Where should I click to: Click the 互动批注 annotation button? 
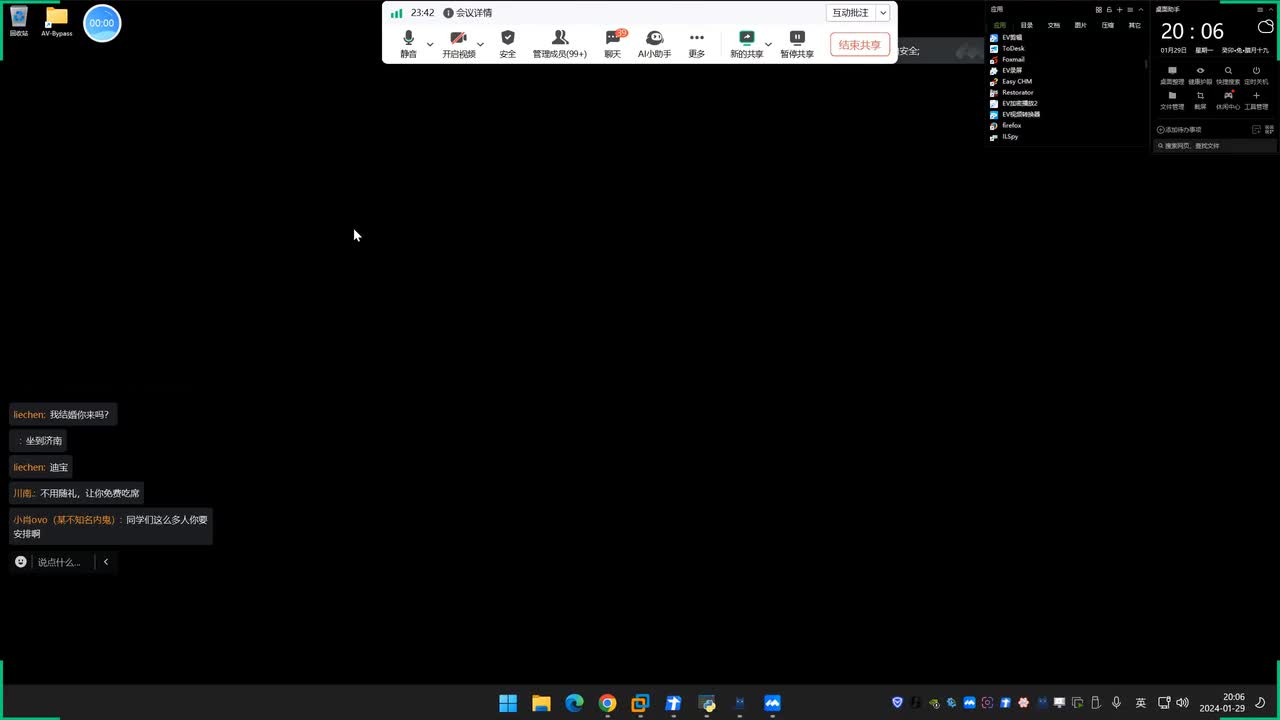click(x=851, y=13)
